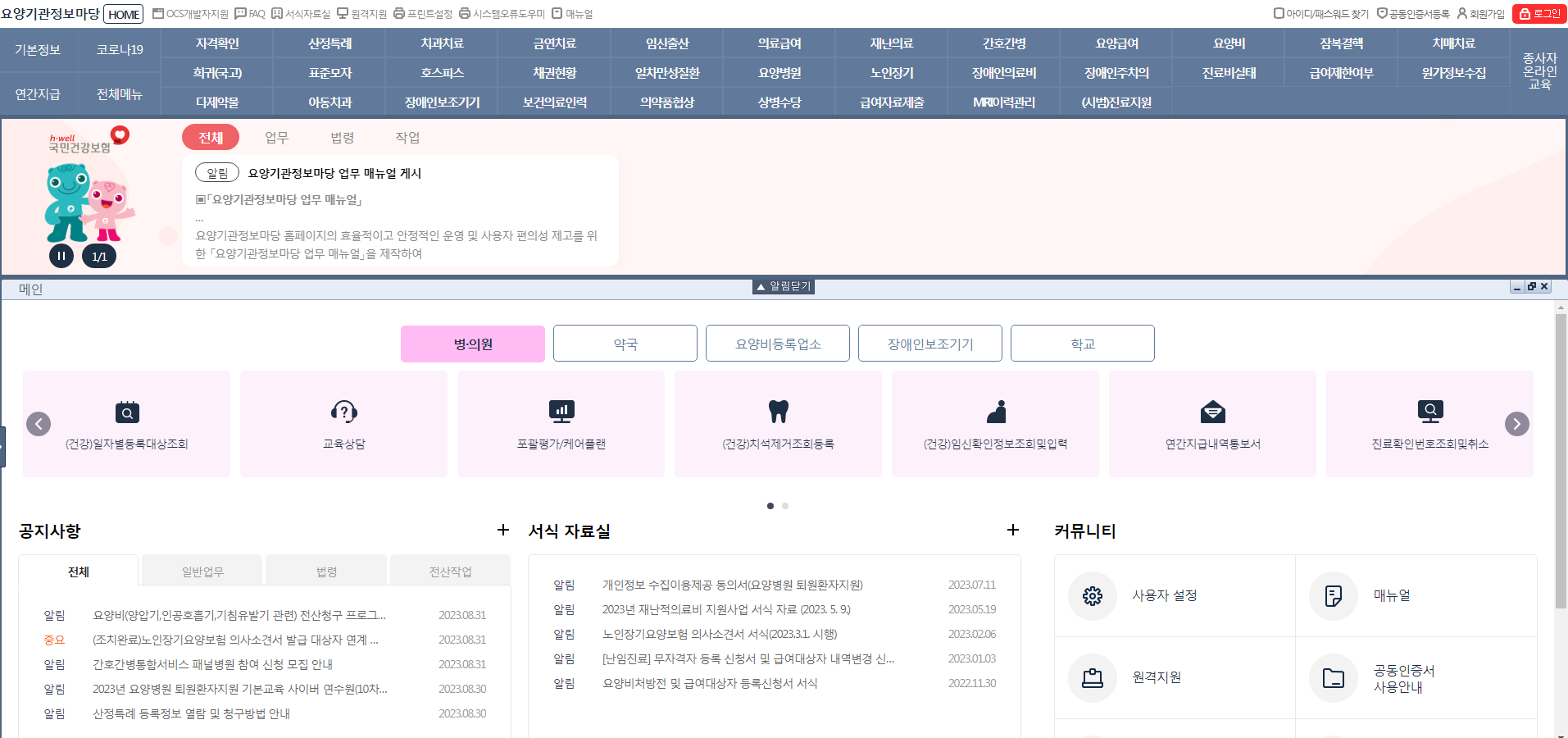Open 사용자 설정 gear icon
The image size is (1568, 738).
(1093, 596)
